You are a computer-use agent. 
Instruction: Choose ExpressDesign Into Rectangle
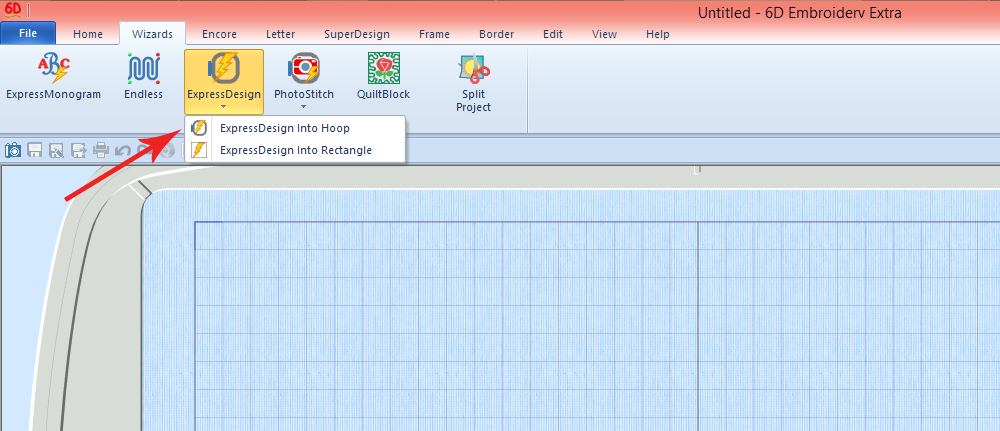(295, 150)
